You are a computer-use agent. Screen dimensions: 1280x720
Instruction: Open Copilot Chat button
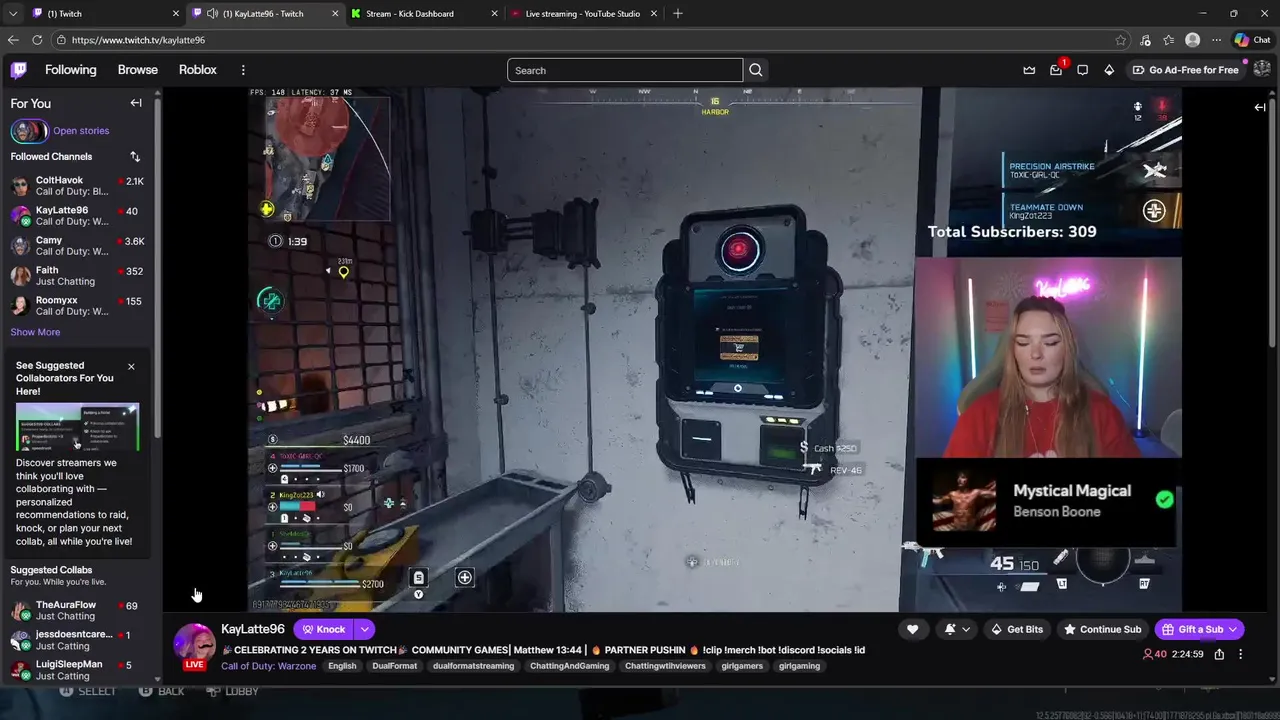[x=1252, y=40]
